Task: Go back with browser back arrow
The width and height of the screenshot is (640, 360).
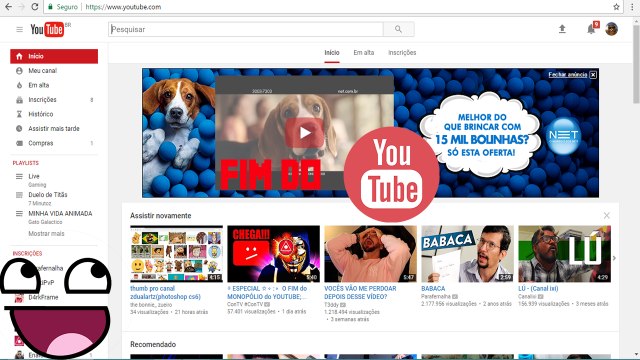Action: 8,7
